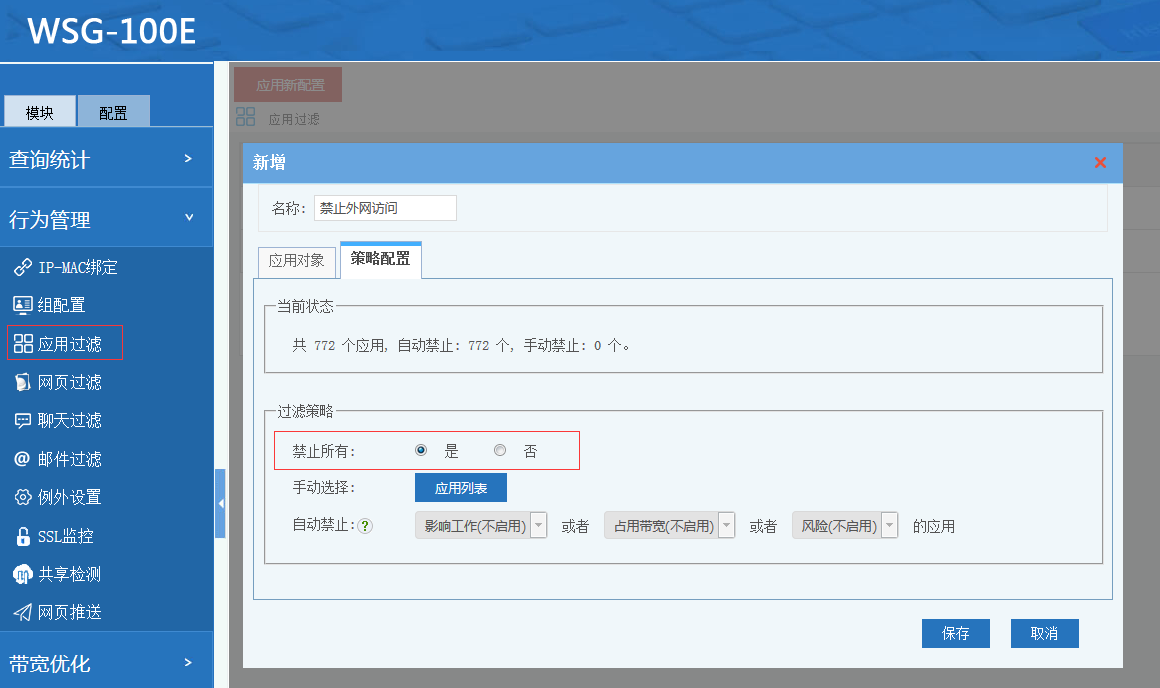
Task: Select 是 radio for 禁止所有
Action: [421, 451]
